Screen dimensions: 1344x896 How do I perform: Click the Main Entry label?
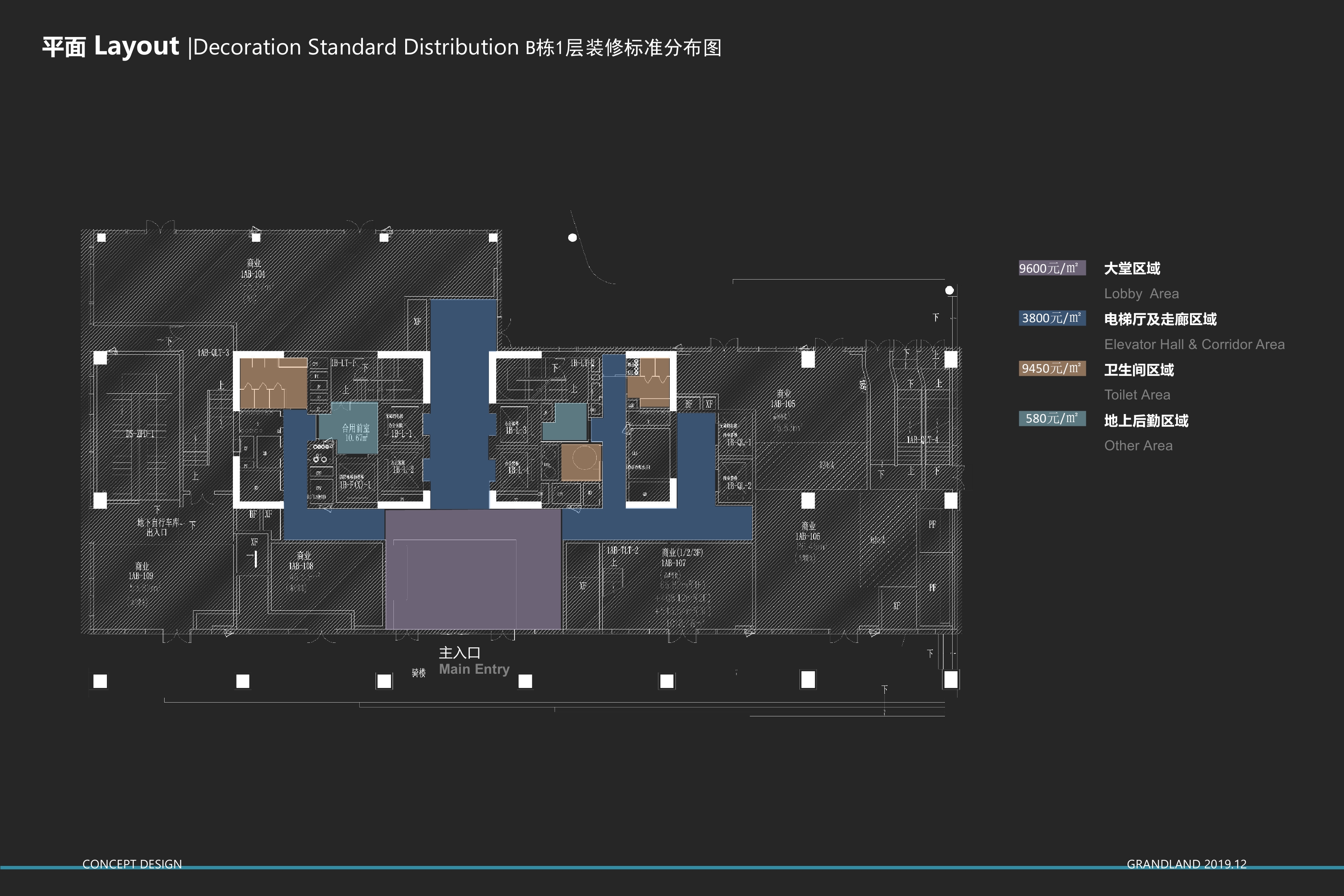(474, 669)
